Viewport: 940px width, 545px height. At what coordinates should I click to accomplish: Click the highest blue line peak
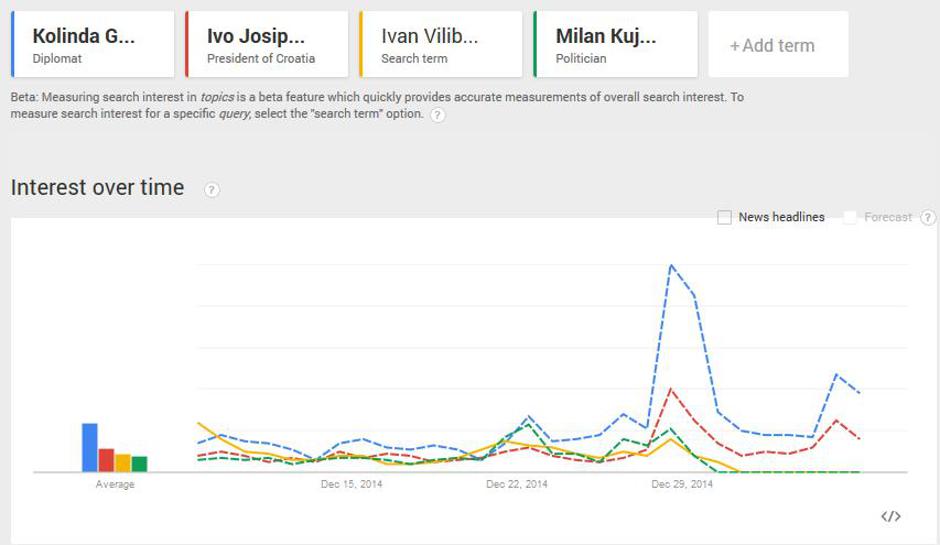pos(670,265)
